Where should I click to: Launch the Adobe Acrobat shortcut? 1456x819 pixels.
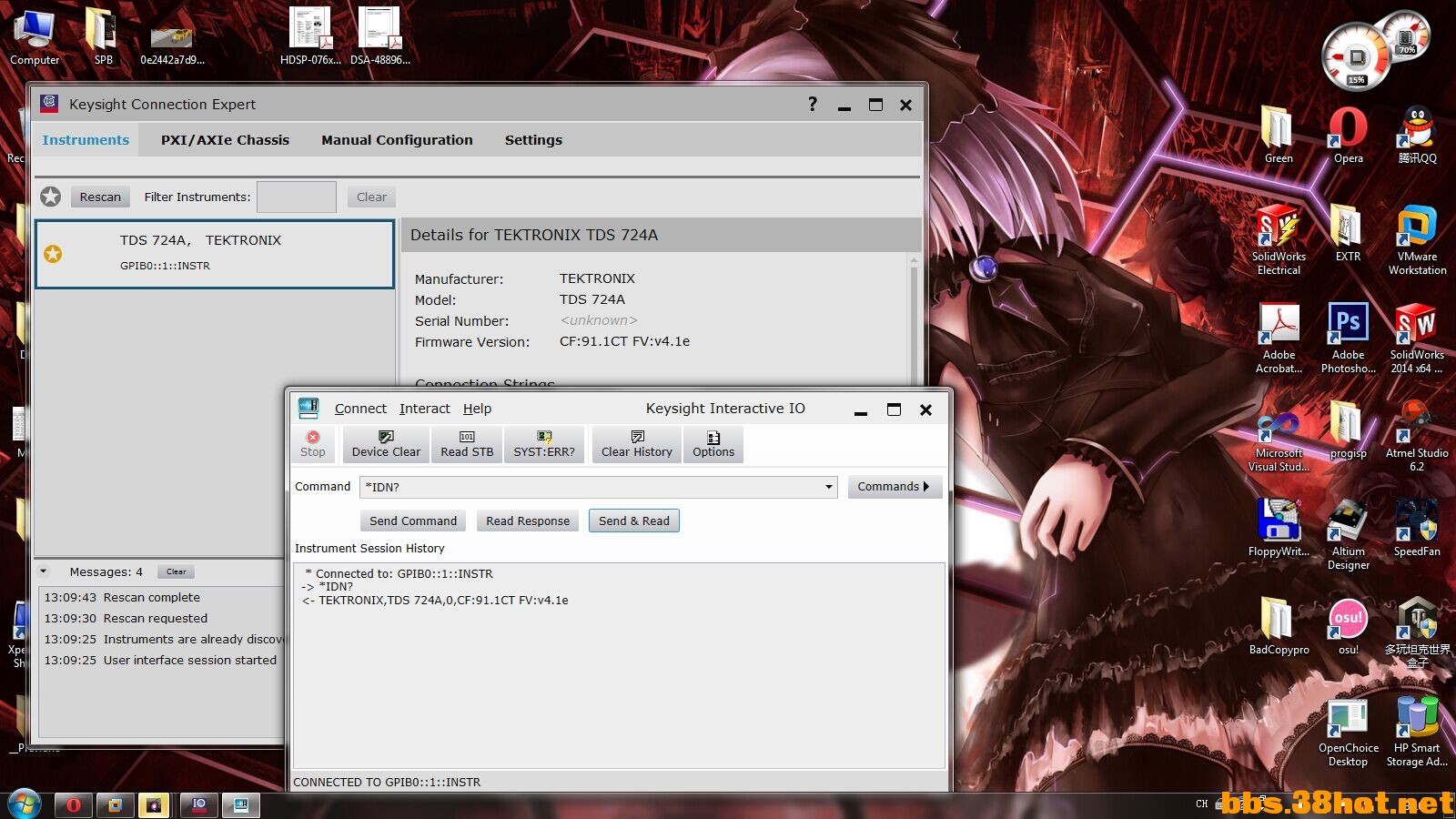(x=1279, y=338)
